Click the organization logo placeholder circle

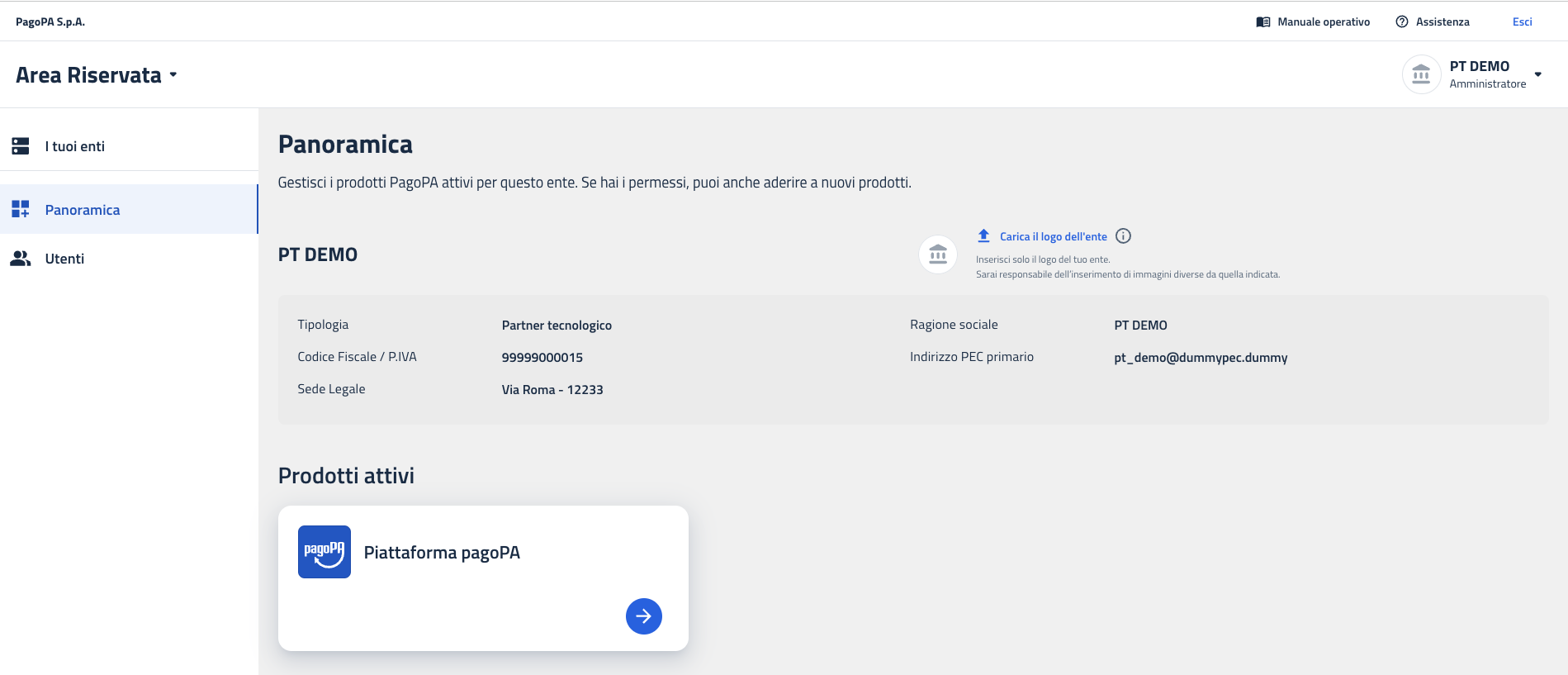pyautogui.click(x=938, y=254)
